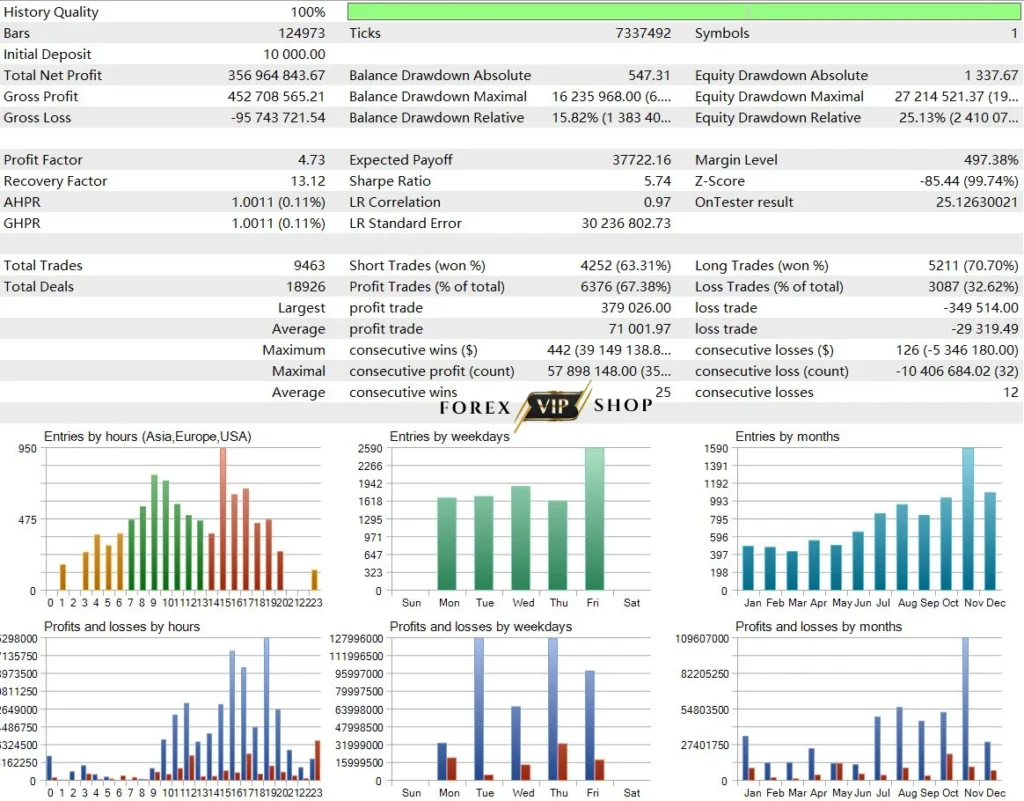
Task: Click the green History Quality progress bar
Action: pyautogui.click(x=684, y=11)
